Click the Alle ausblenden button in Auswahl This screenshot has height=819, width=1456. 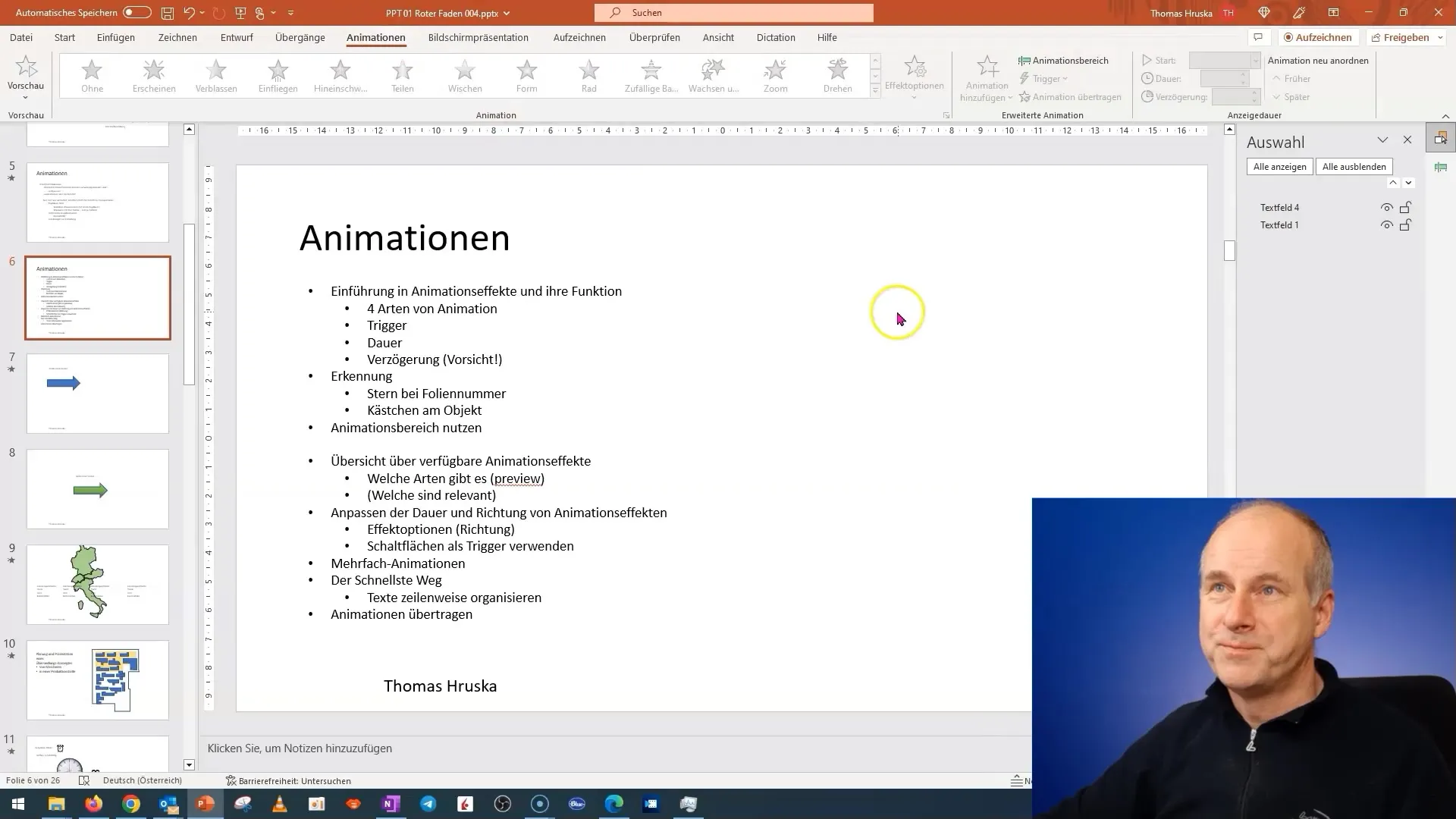coord(1354,166)
